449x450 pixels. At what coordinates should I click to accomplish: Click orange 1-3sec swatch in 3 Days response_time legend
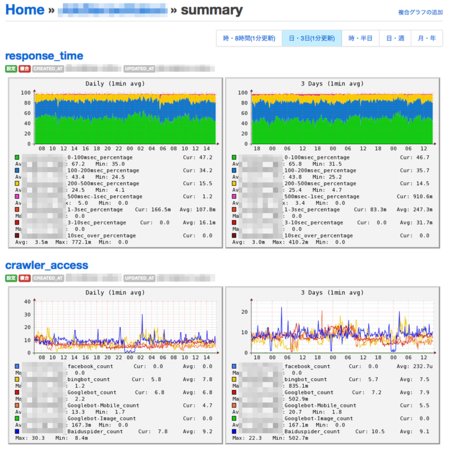(234, 209)
